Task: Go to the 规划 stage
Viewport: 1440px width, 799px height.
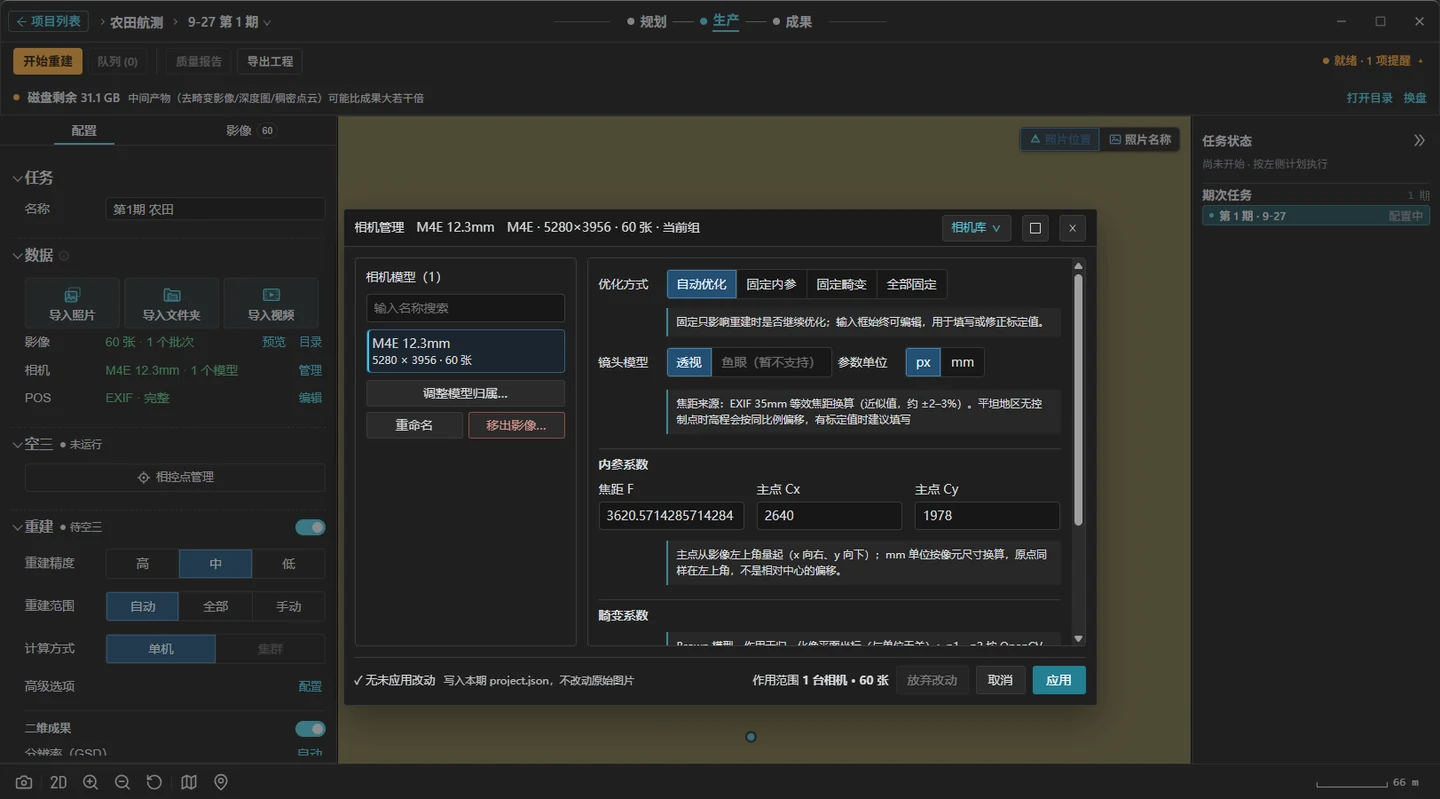Action: click(646, 22)
